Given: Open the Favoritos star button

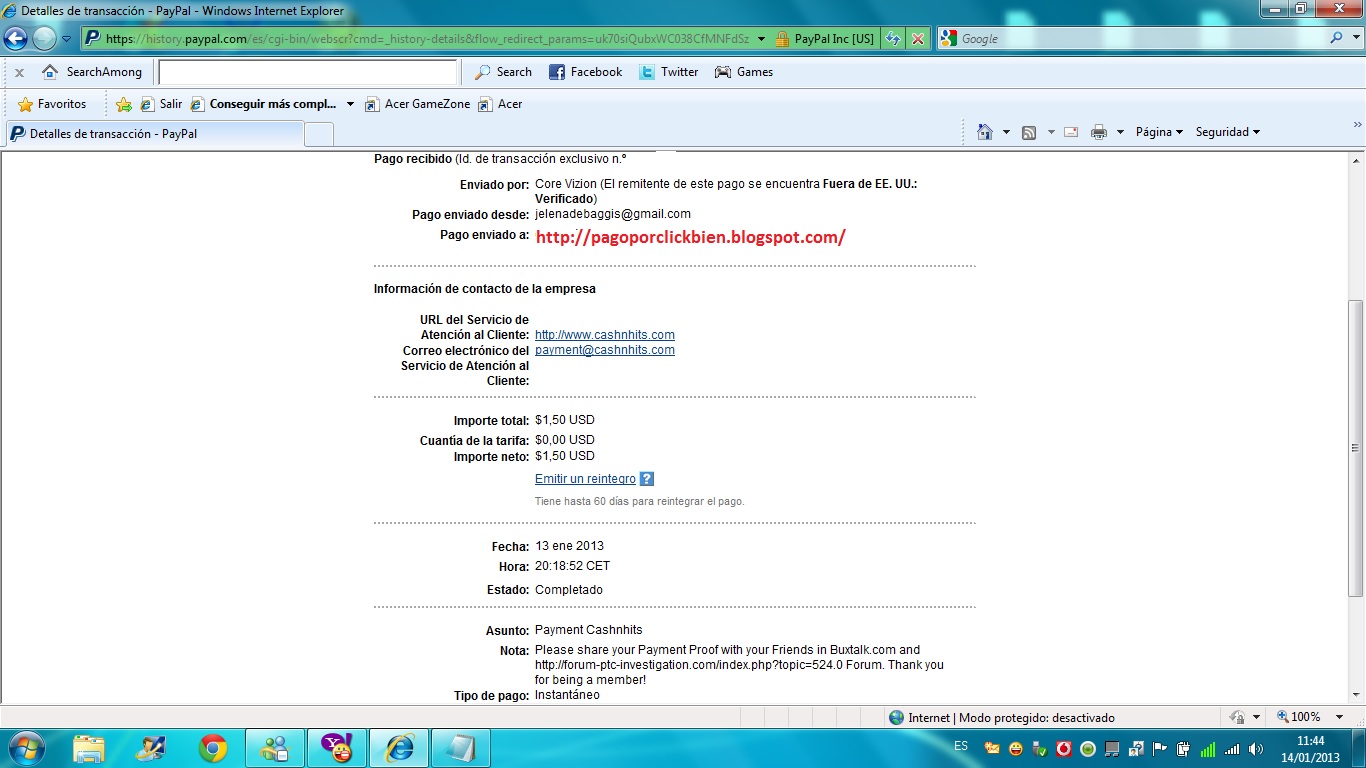Looking at the screenshot, I should coord(52,104).
